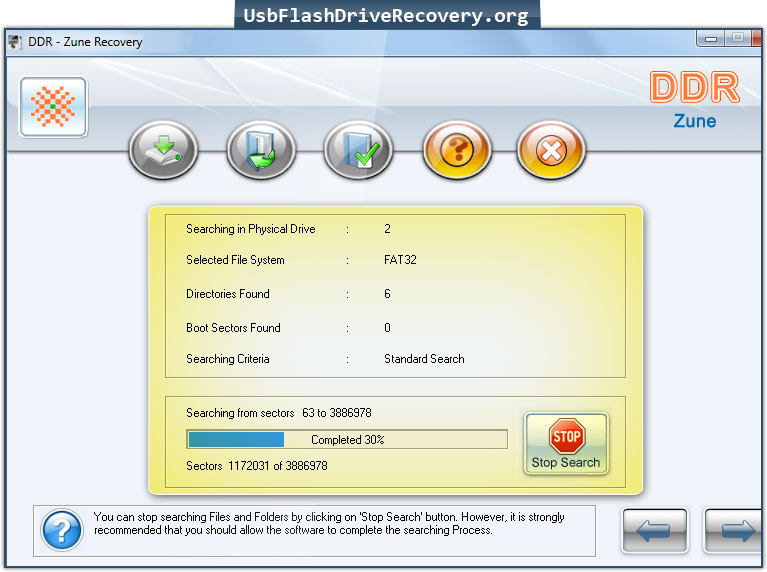The image size is (767, 572).
Task: Click 'Searching from sectors 63 to 3886978' text
Action: coord(278,413)
